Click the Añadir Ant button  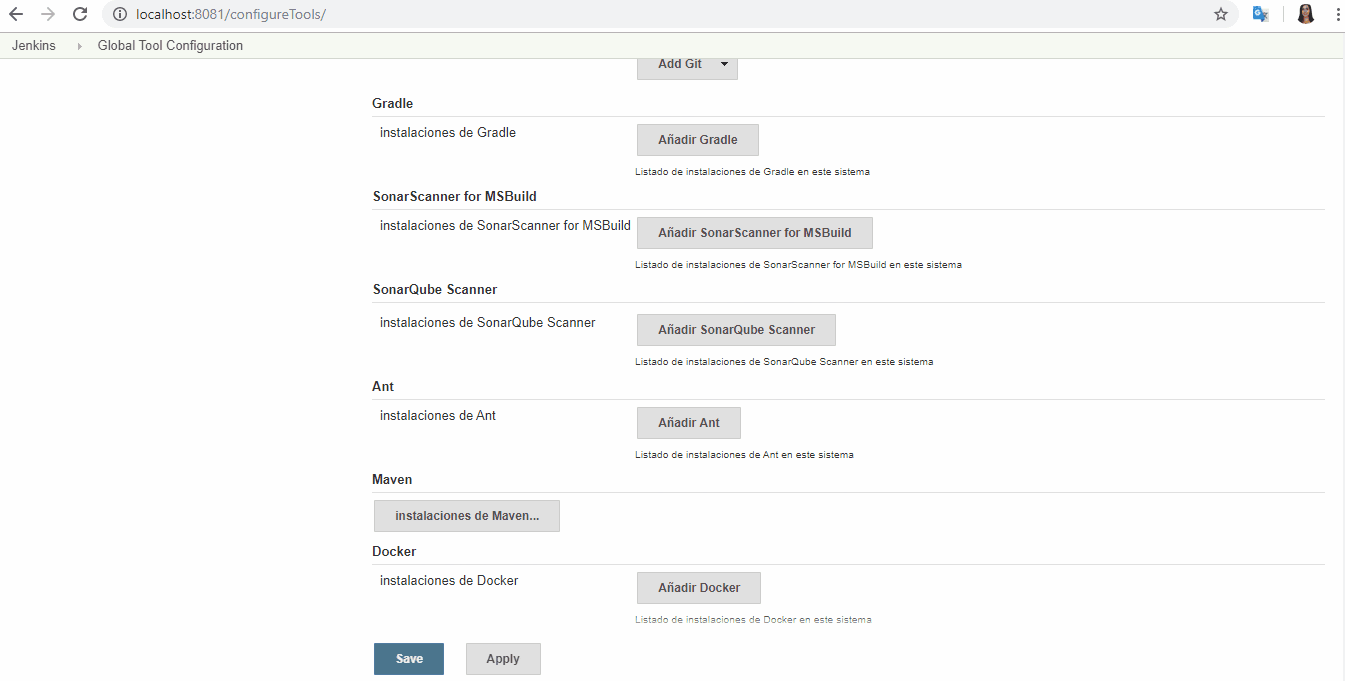point(688,422)
